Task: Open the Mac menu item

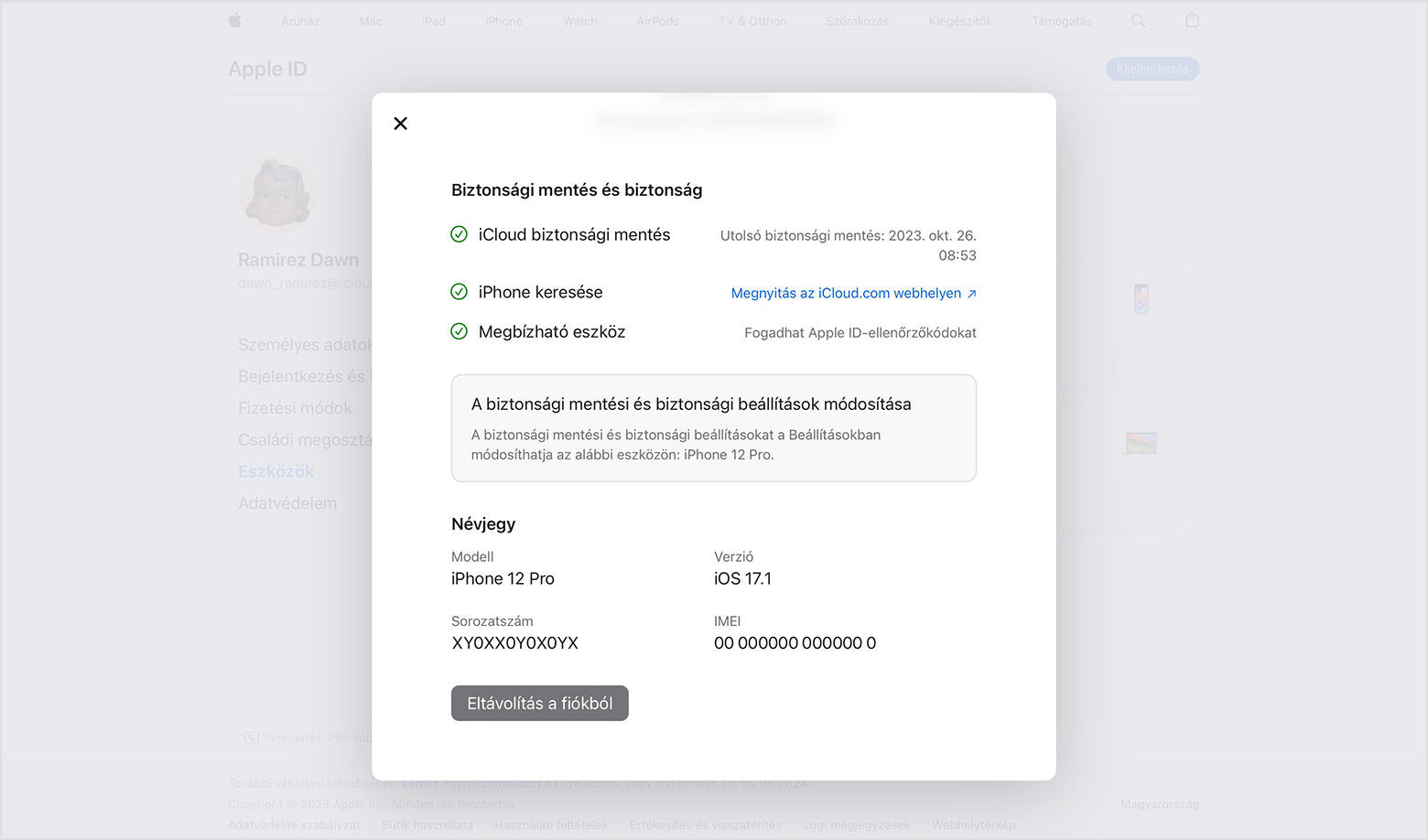Action: [x=371, y=21]
